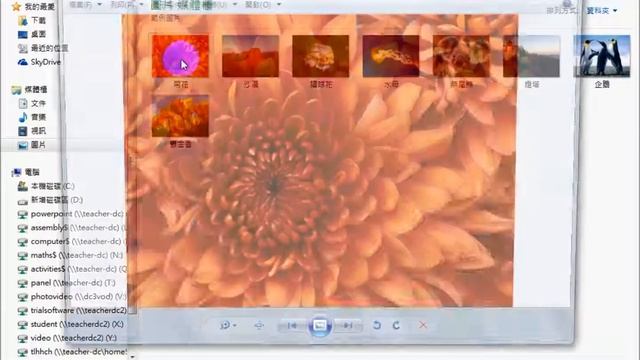The image size is (640, 360).
Task: Click the 我的最愛 favorites star icon
Action: pos(16,7)
